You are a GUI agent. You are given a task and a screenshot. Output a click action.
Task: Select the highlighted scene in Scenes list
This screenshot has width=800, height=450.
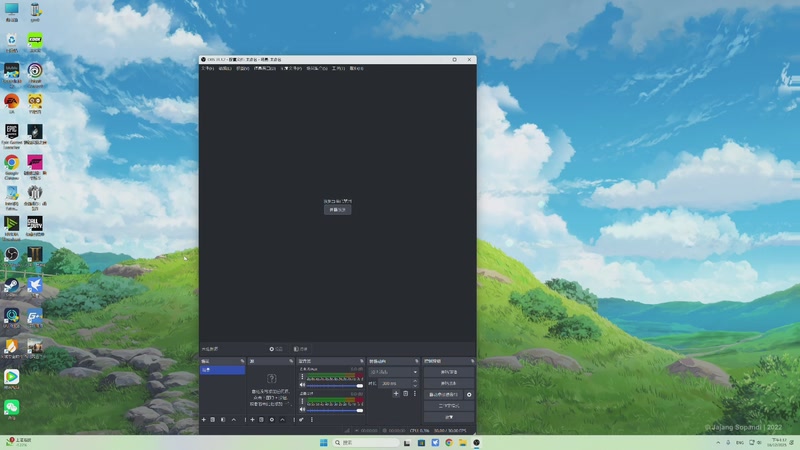pyautogui.click(x=222, y=370)
